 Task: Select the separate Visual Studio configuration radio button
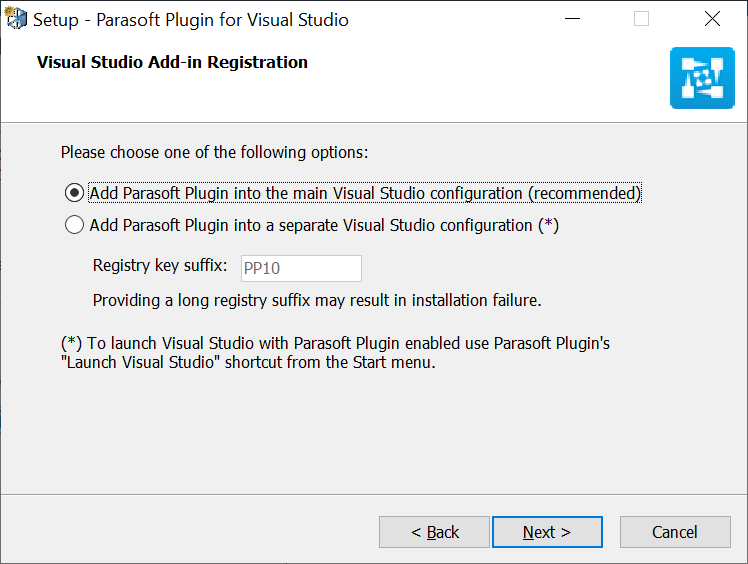point(74,224)
